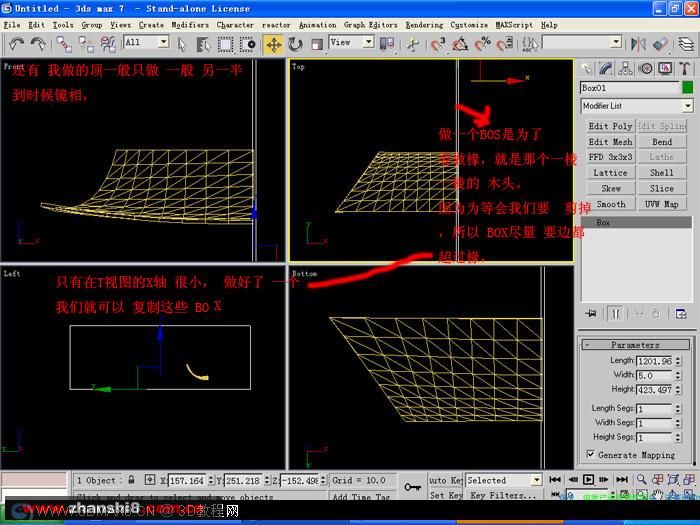Activate the Select and Rotate tool
The image size is (700, 525).
click(x=295, y=44)
